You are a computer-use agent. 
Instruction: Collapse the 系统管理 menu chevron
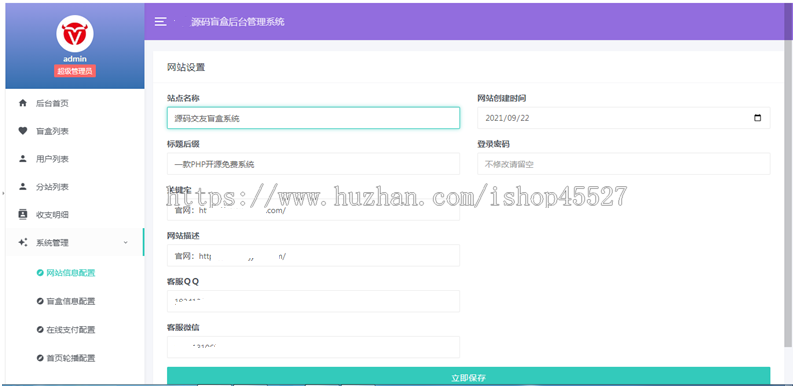coord(126,243)
